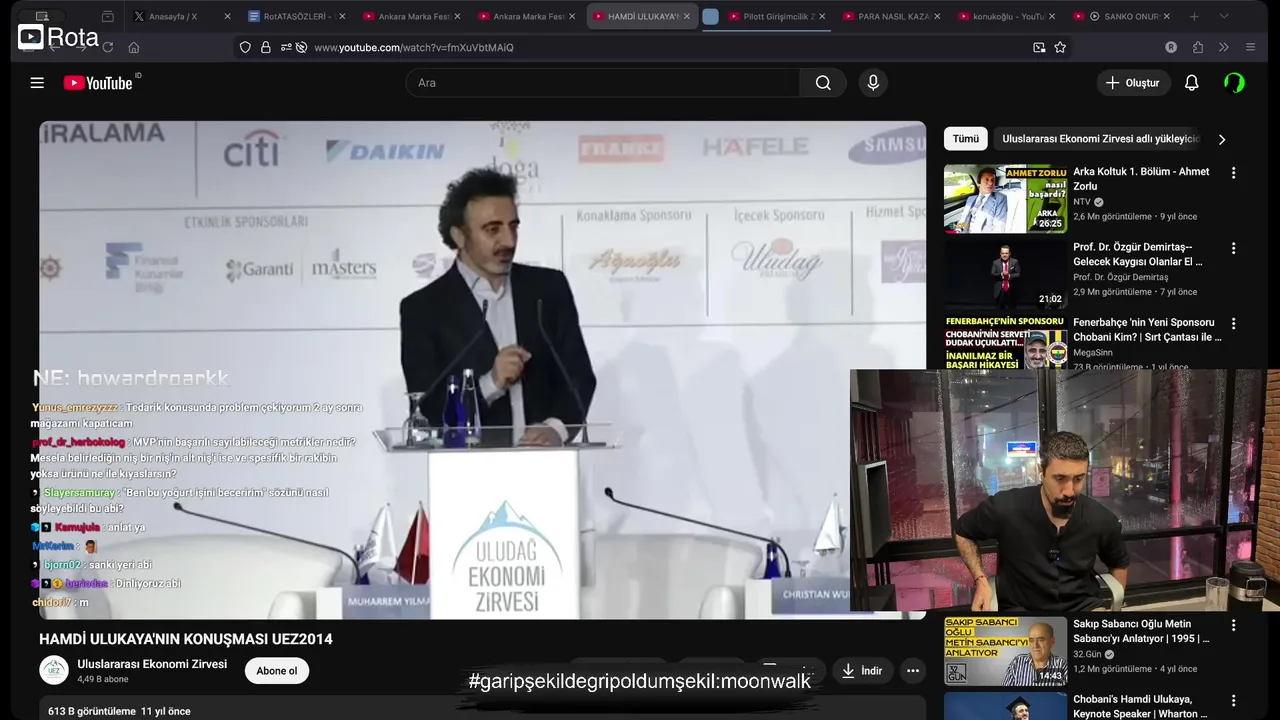Click the YouTube search input field
This screenshot has width=1280, height=720.
[x=603, y=83]
